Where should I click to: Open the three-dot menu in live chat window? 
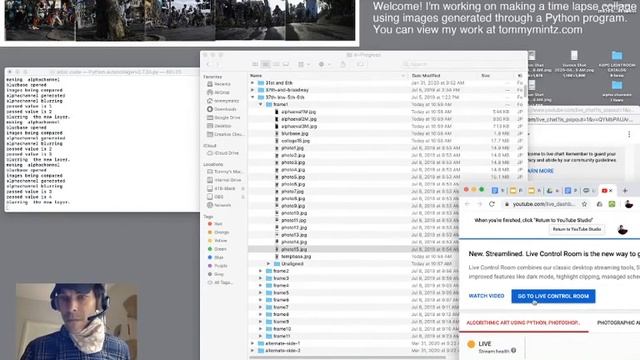pyautogui.click(x=629, y=134)
